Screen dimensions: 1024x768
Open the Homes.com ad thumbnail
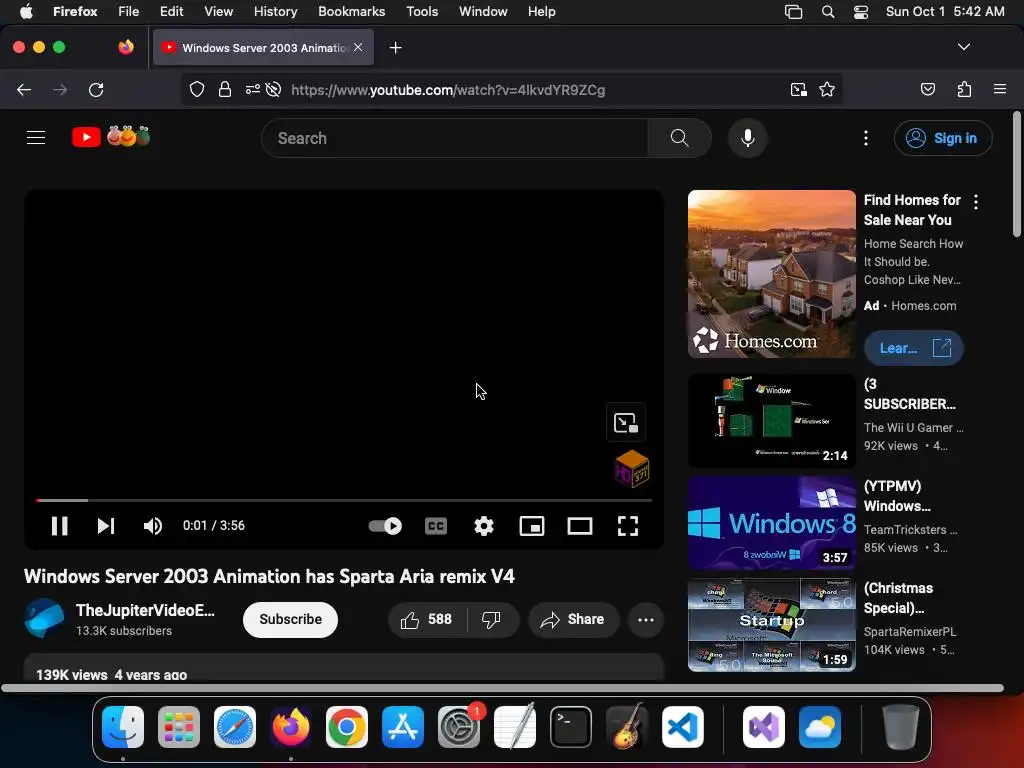(771, 274)
